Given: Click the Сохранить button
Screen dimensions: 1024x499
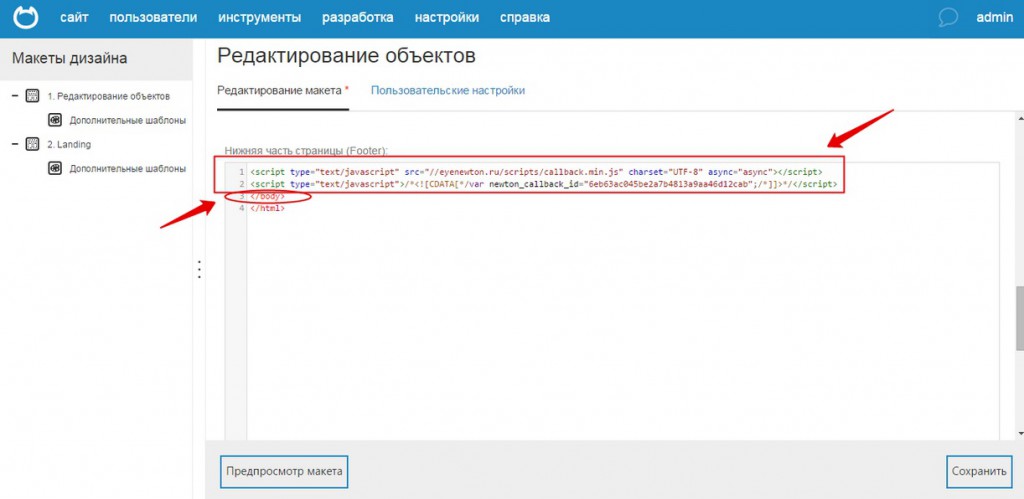Looking at the screenshot, I should click(x=980, y=471).
